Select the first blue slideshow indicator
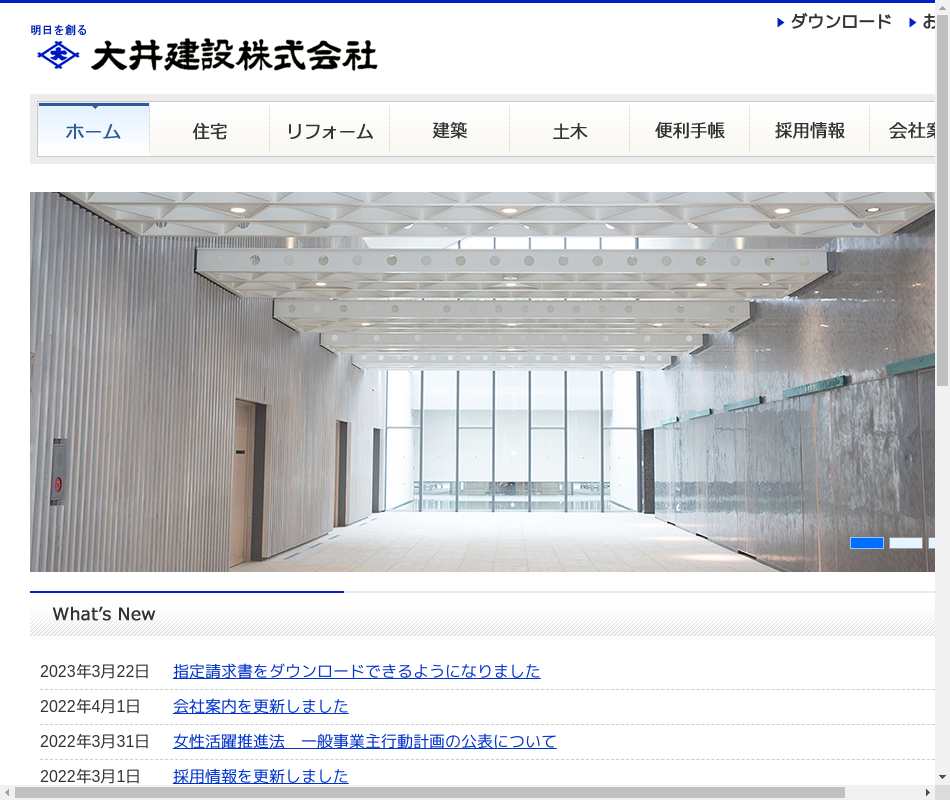 [x=867, y=543]
